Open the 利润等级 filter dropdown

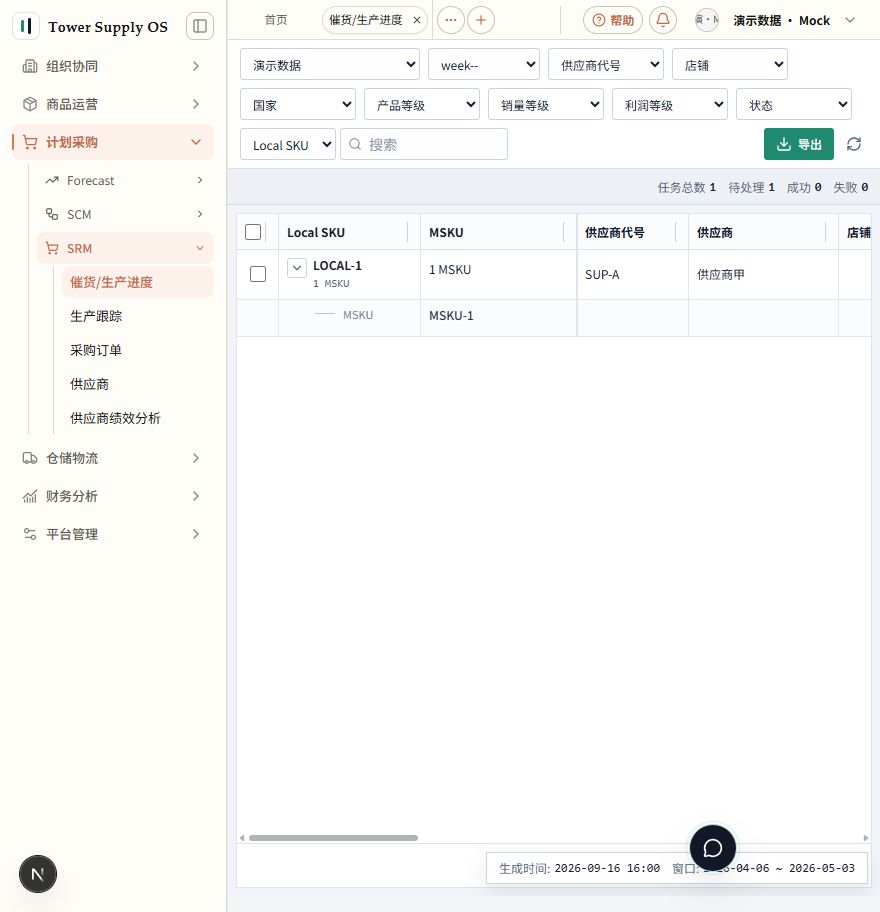tap(670, 105)
